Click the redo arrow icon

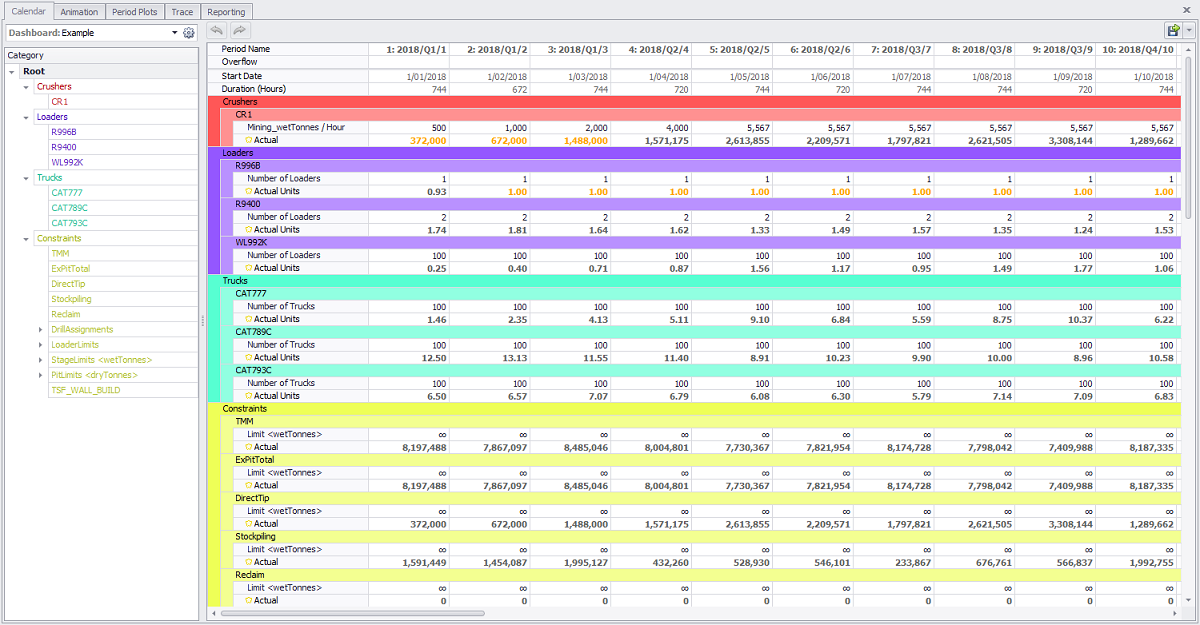[240, 30]
